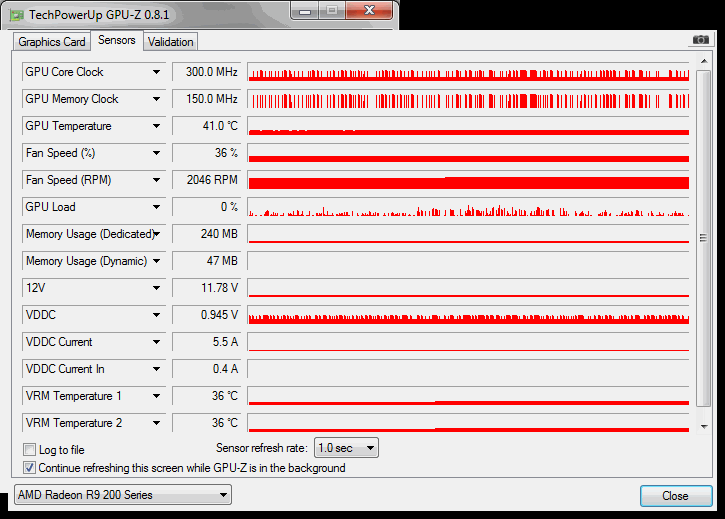The height and width of the screenshot is (519, 725).
Task: Click the GPU-Z title bar app icon
Action: point(17,15)
